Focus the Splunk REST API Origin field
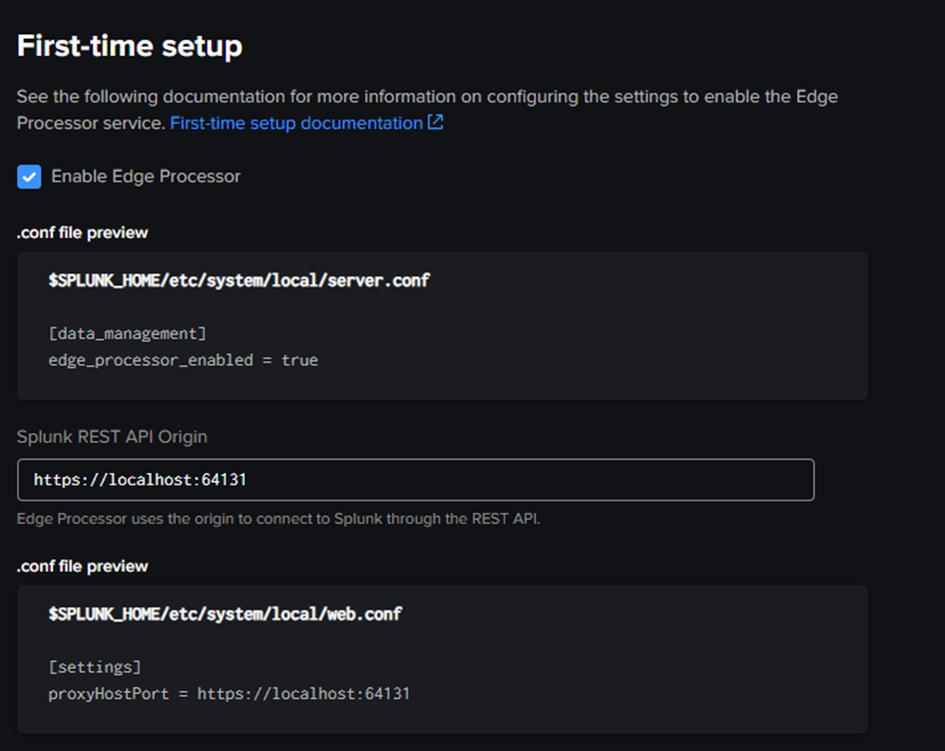 click(416, 480)
